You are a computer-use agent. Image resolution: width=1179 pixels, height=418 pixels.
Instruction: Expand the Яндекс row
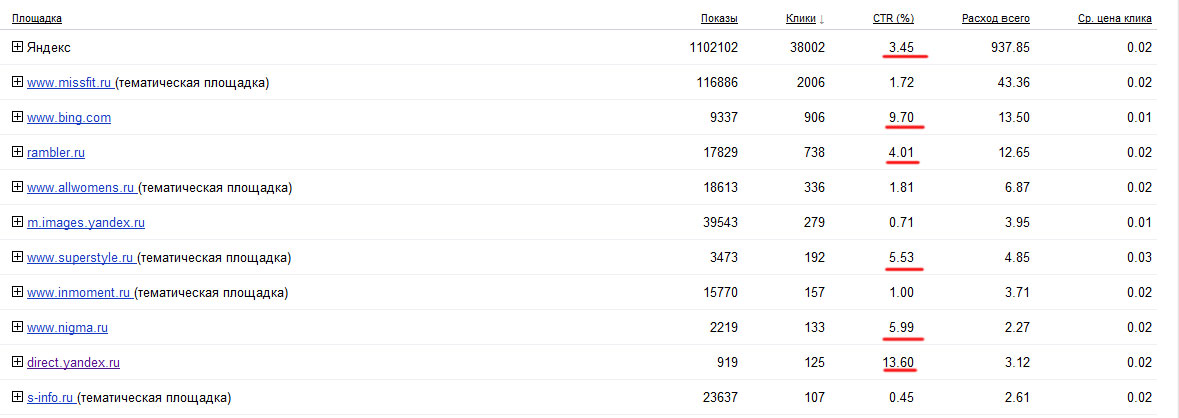coord(17,47)
